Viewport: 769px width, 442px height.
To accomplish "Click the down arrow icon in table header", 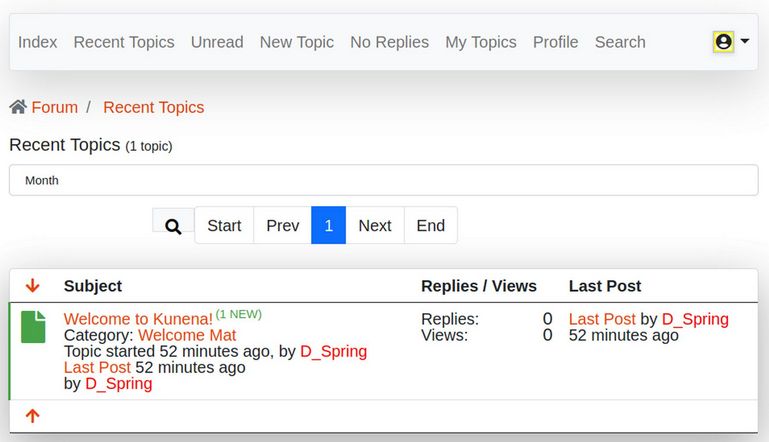I will pyautogui.click(x=33, y=286).
